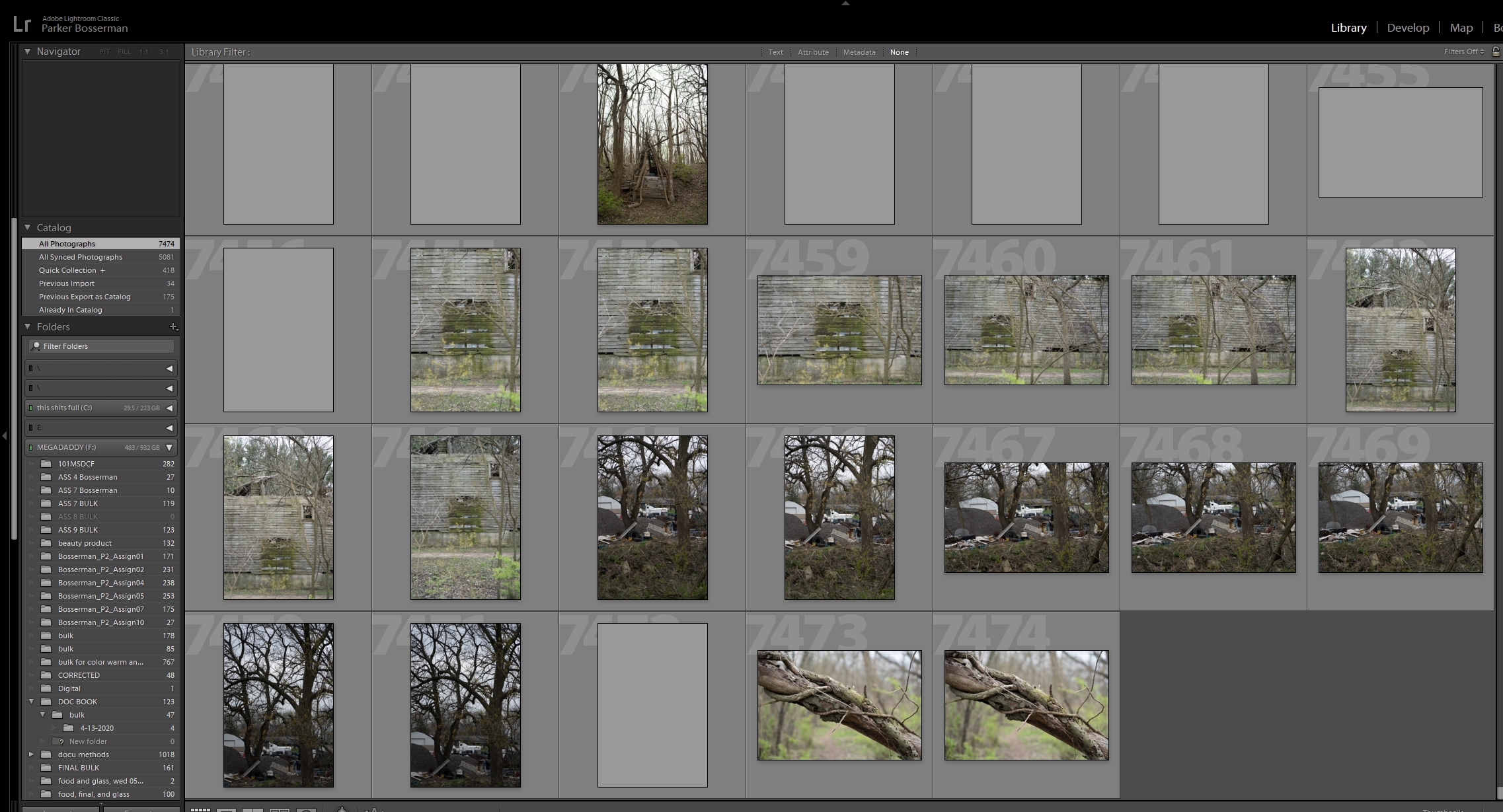Expand the docu methods folder

32,755
